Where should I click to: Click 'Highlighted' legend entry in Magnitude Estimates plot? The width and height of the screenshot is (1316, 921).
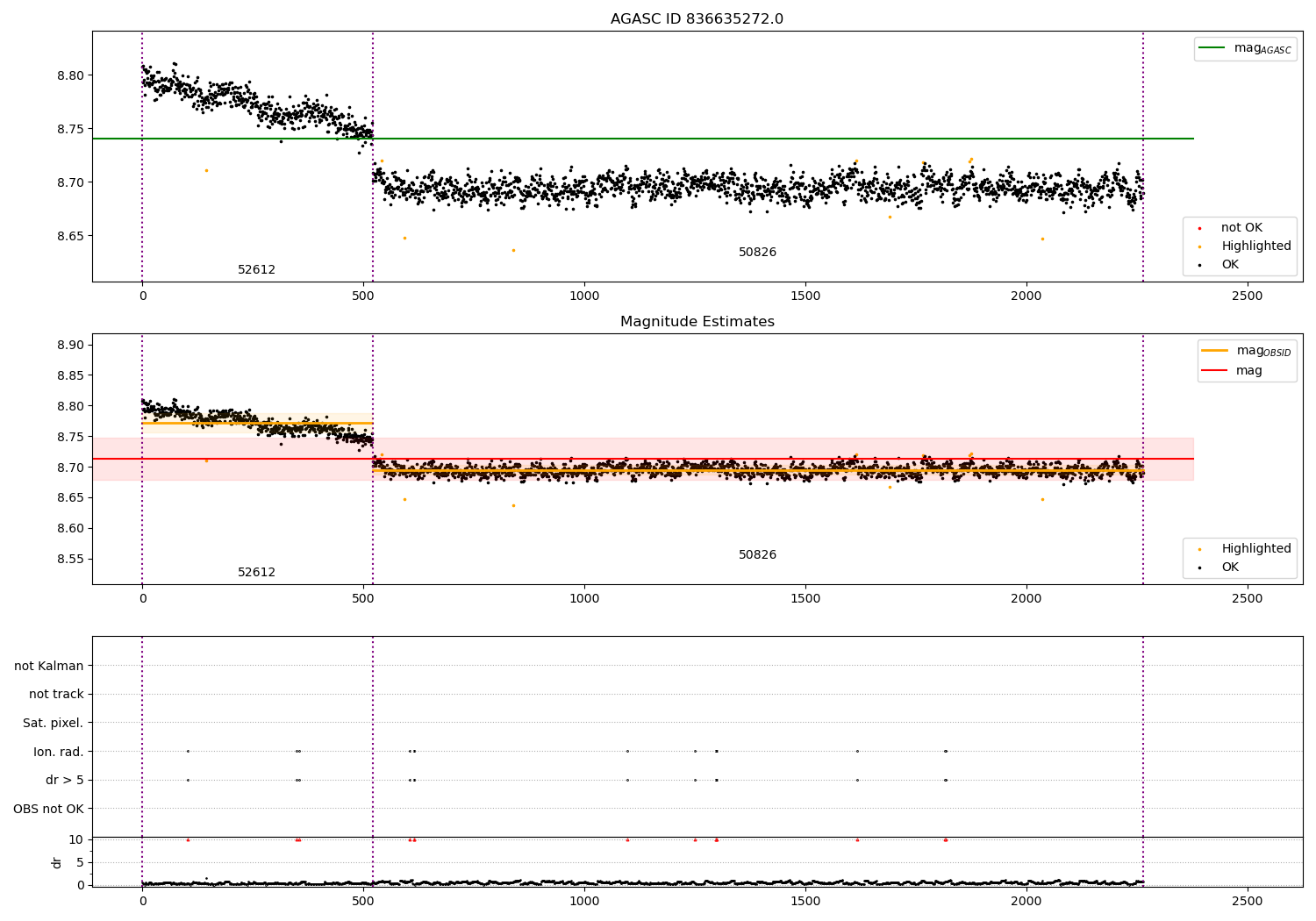[x=1244, y=549]
